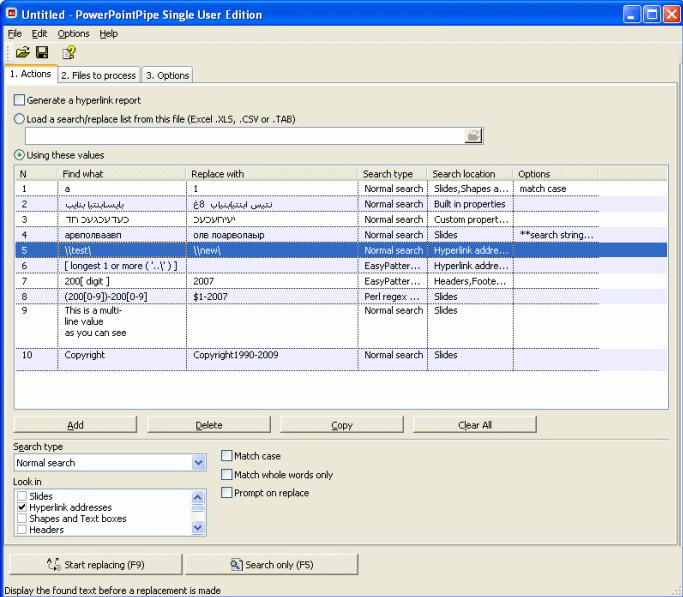Open the Help menu
Image resolution: width=683 pixels, height=597 pixels.
(x=108, y=34)
